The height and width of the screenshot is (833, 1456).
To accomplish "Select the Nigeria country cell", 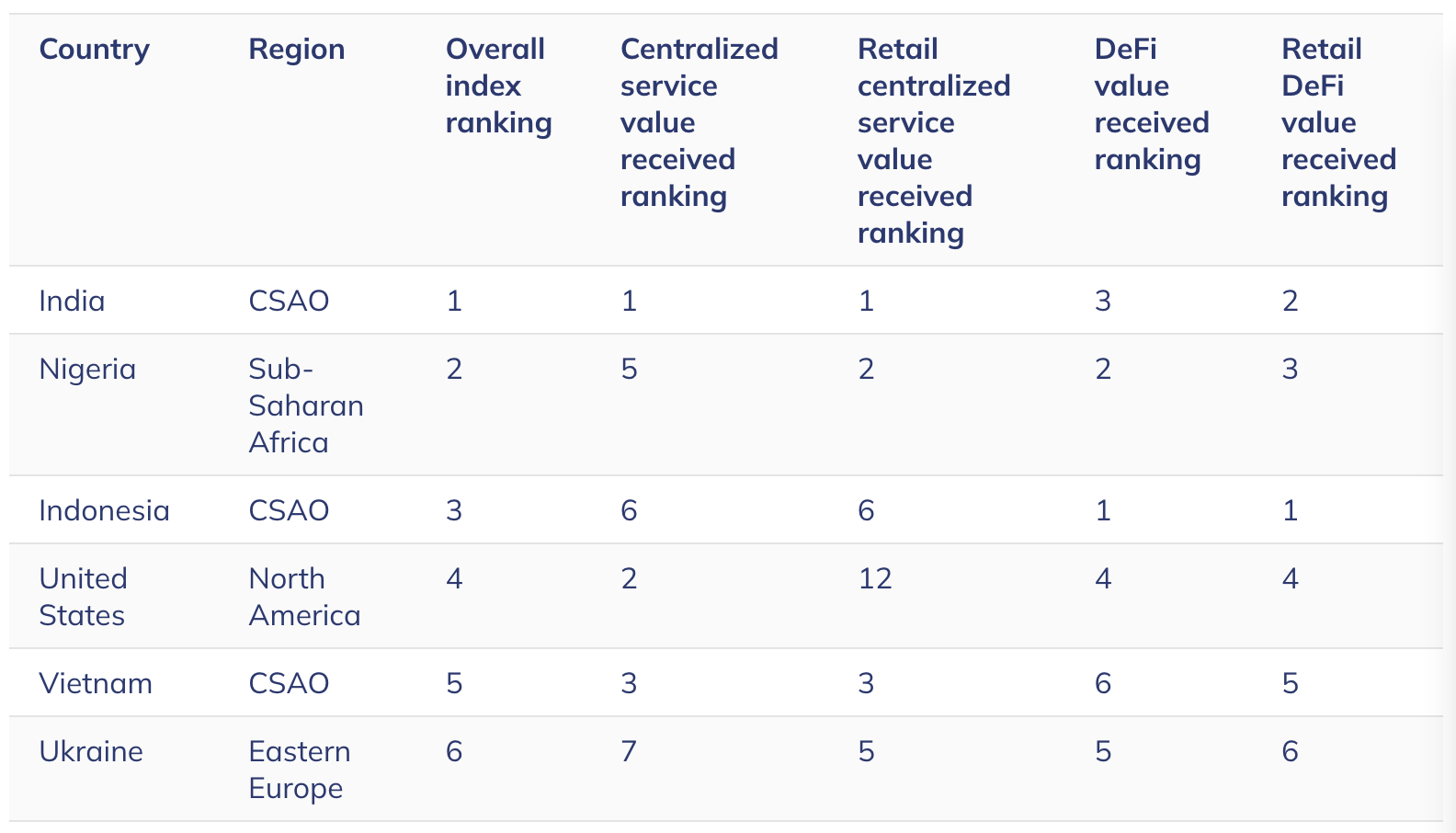I will pyautogui.click(x=87, y=370).
